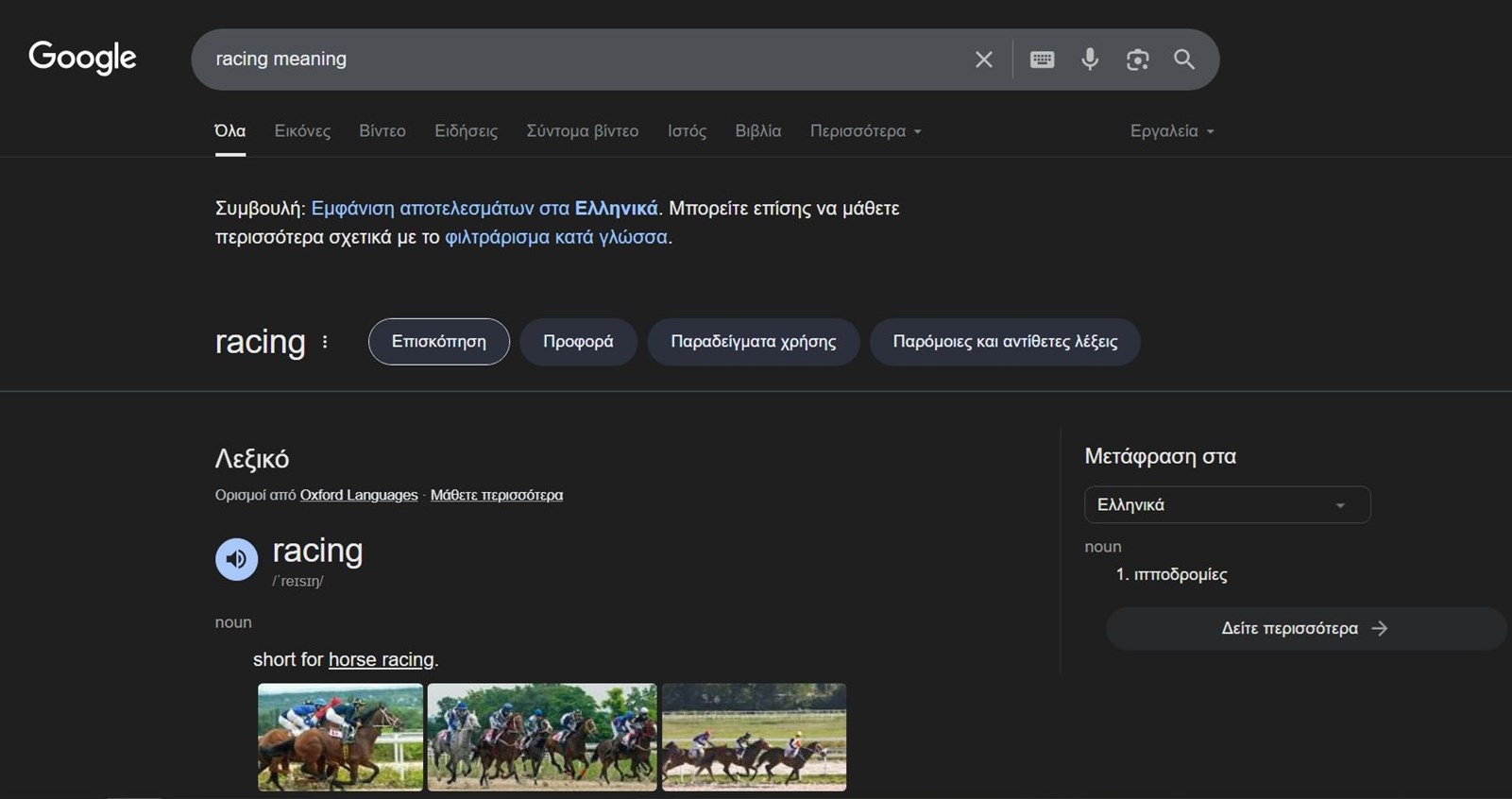Open the first horse racing thumbnail
This screenshot has height=799, width=1512.
click(x=340, y=737)
